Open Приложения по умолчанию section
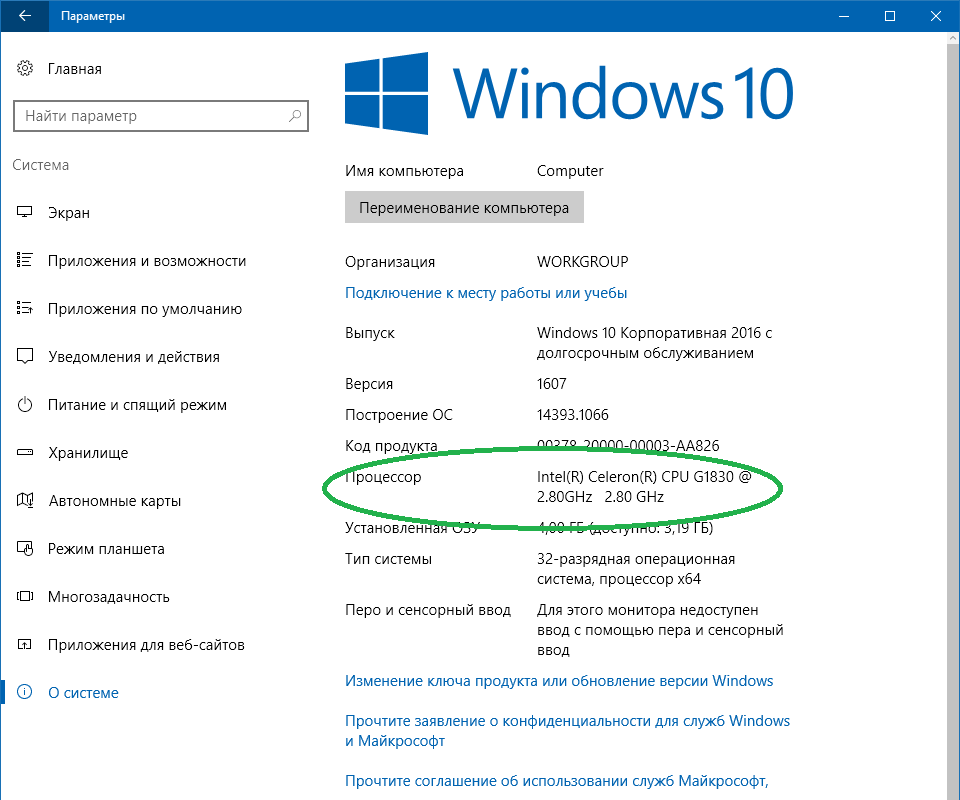Screen dimensions: 960x800 point(145,309)
